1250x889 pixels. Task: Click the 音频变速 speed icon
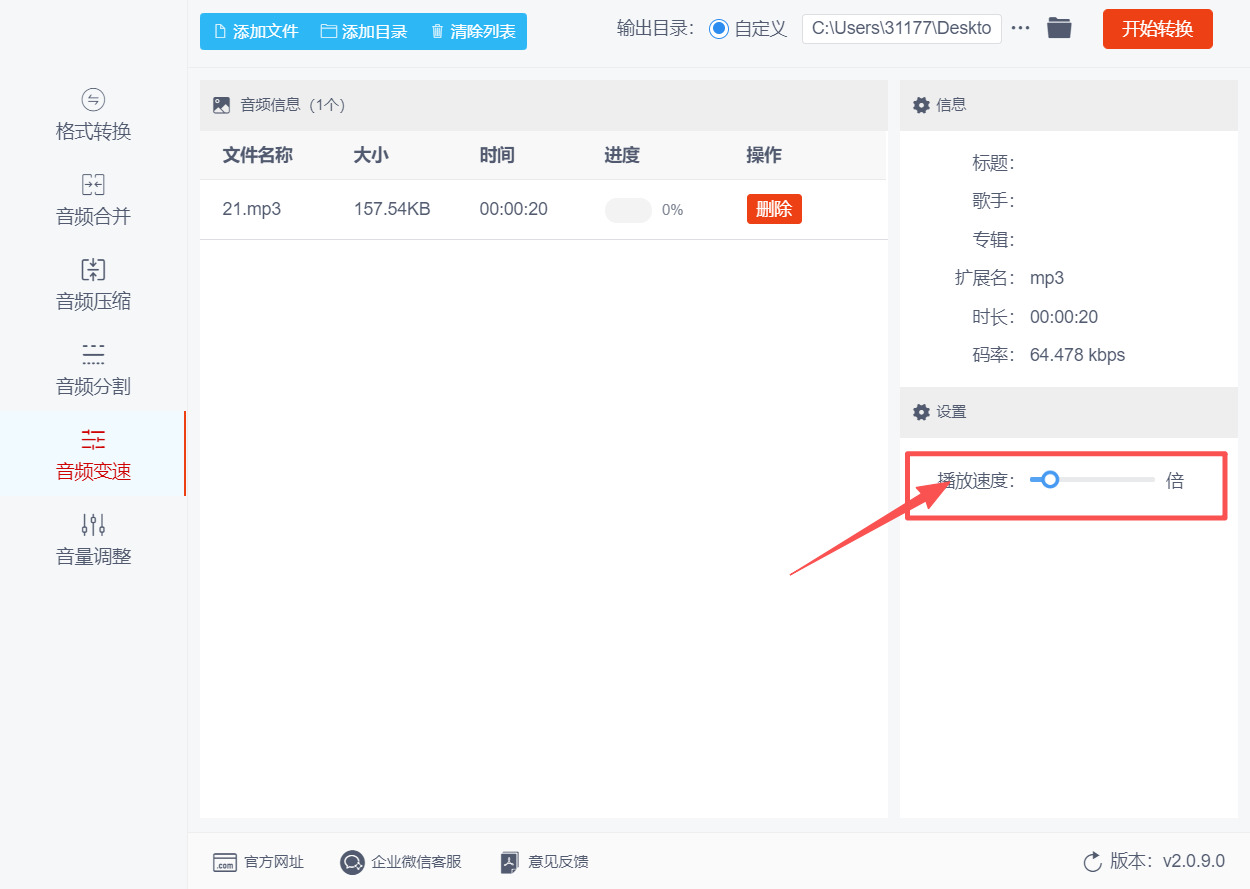(x=93, y=439)
